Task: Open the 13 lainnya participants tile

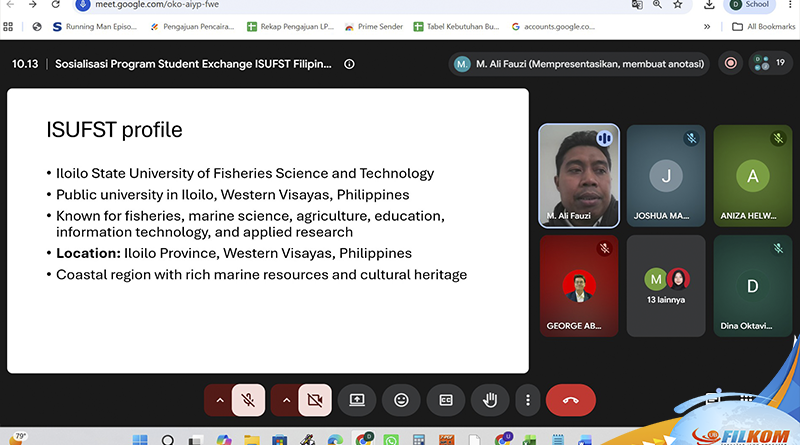Action: tap(666, 286)
